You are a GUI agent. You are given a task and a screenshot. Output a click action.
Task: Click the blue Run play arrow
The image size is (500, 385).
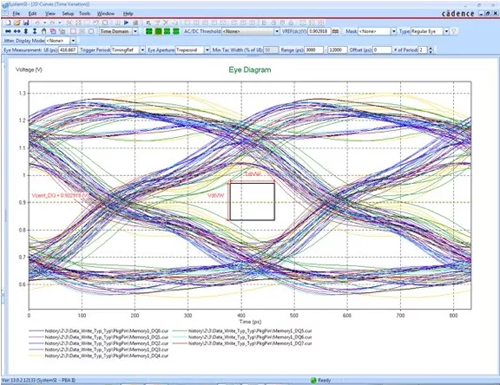coord(126,23)
